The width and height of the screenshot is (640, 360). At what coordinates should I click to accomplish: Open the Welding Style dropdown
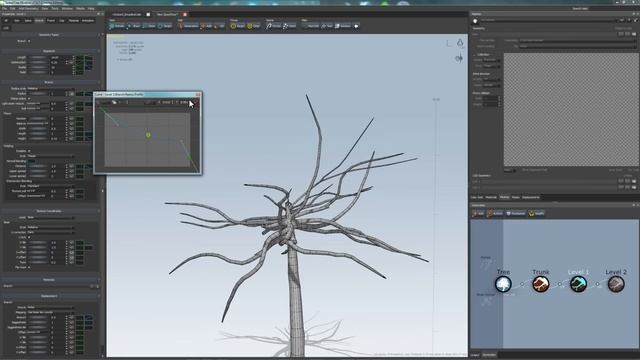tap(51, 156)
